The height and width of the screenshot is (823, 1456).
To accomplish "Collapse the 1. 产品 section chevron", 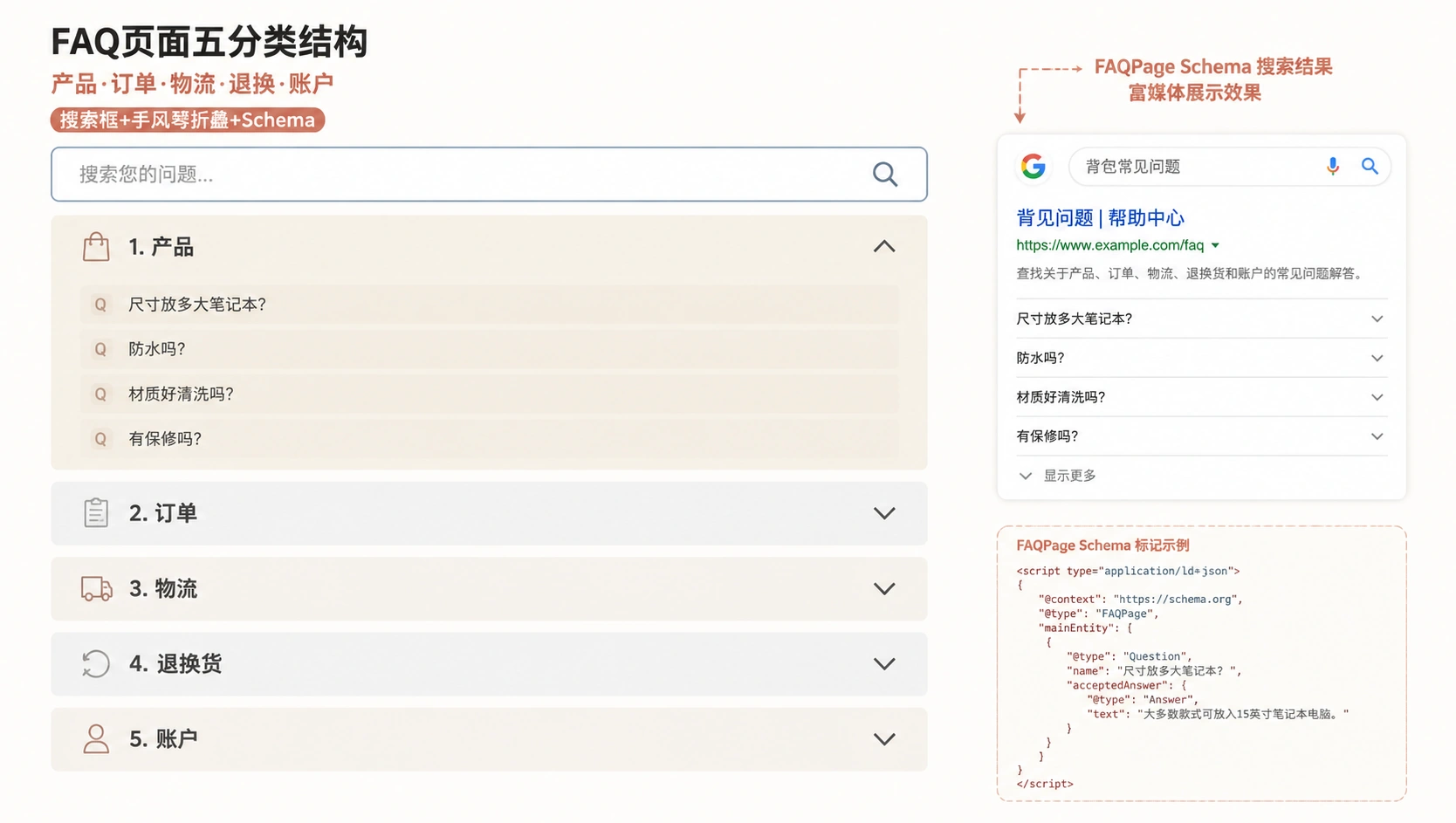I will (x=884, y=247).
